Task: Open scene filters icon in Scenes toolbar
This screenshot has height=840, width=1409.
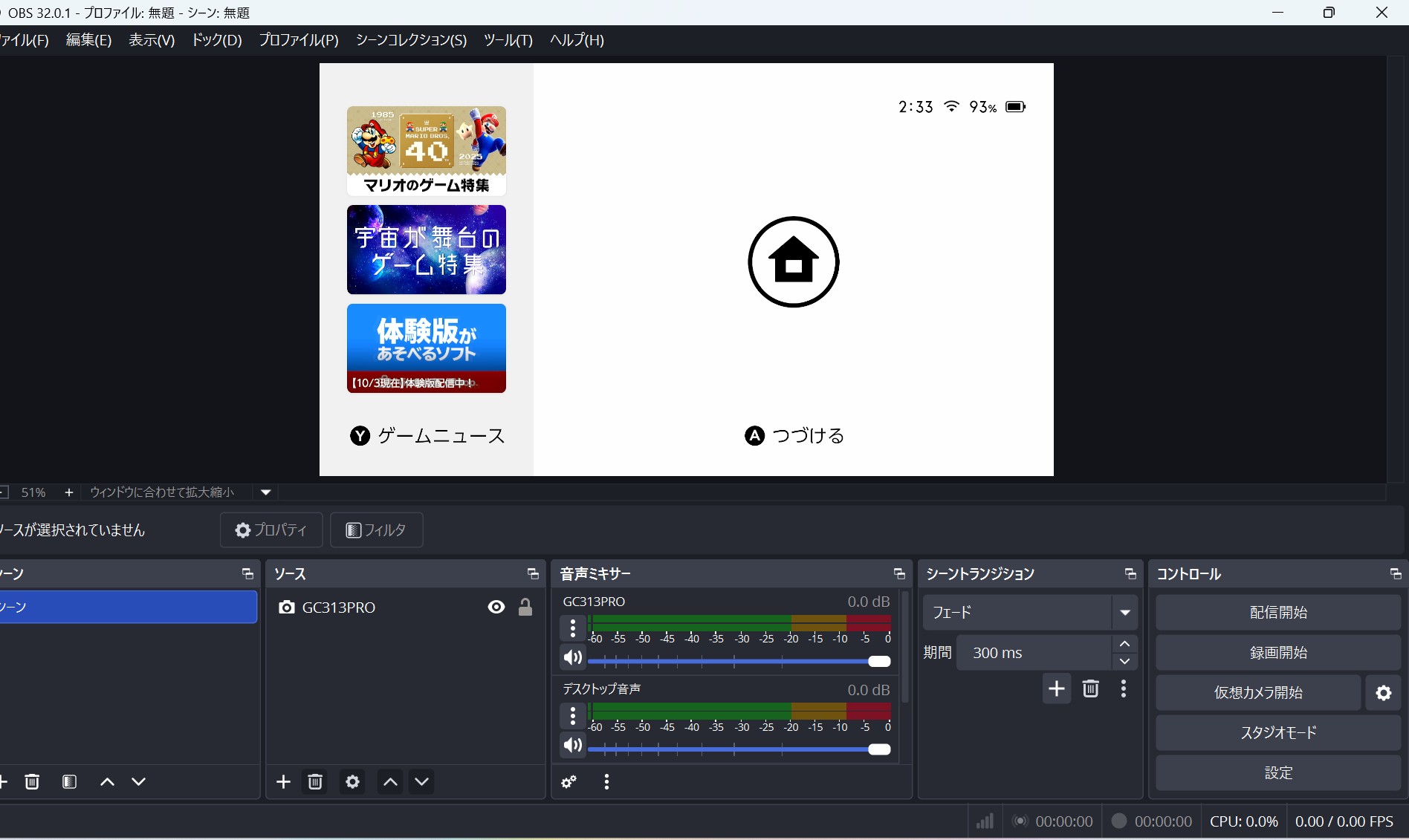Action: [x=70, y=781]
